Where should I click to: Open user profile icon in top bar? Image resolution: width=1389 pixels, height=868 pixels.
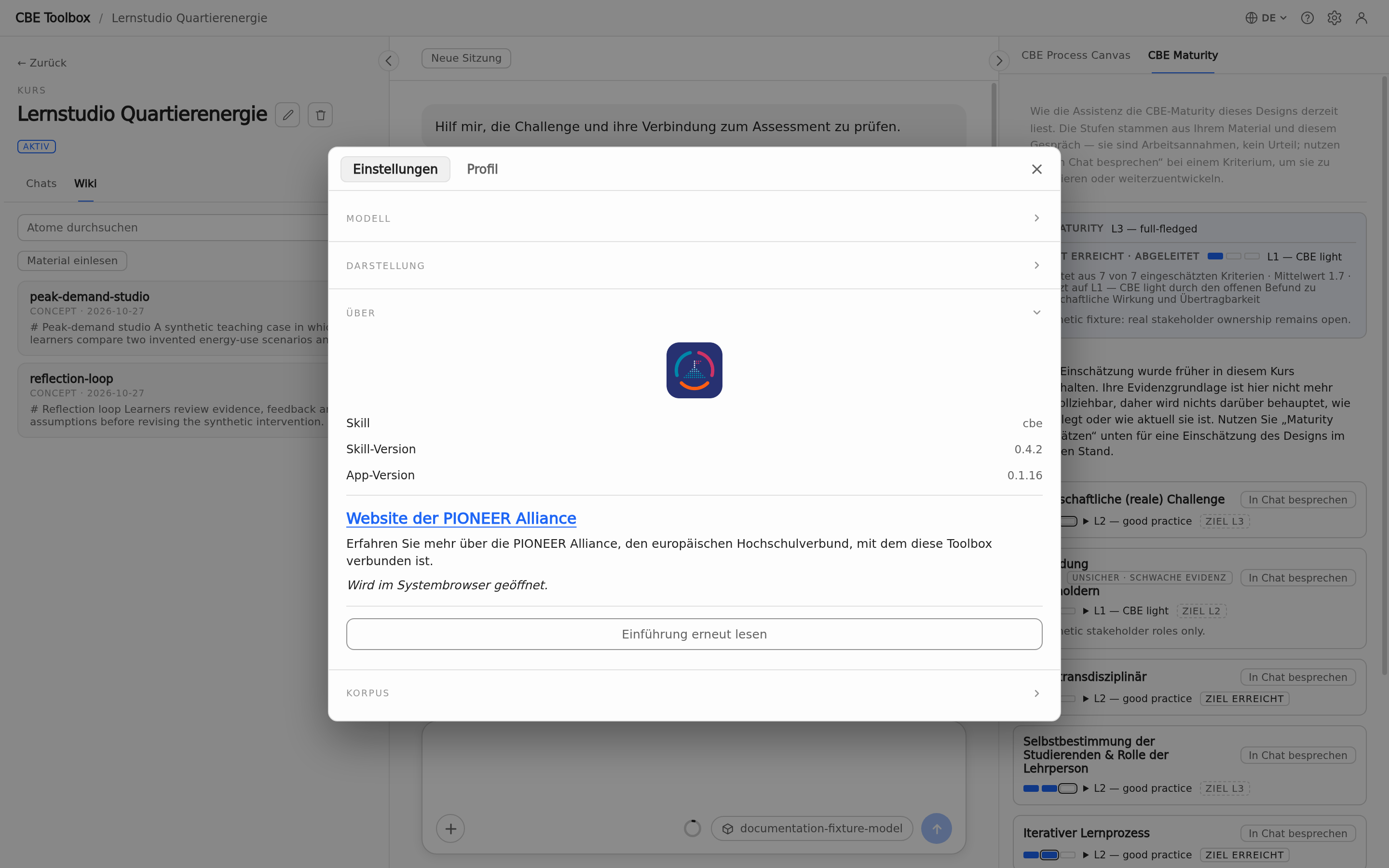pos(1361,18)
